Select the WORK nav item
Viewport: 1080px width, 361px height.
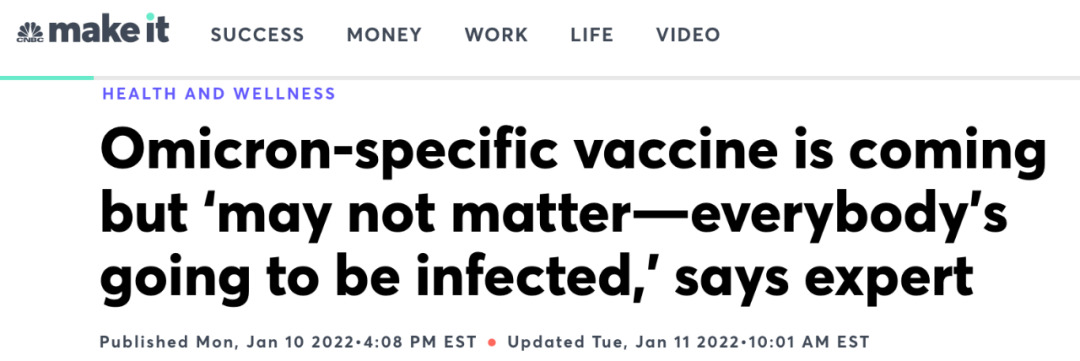[497, 34]
